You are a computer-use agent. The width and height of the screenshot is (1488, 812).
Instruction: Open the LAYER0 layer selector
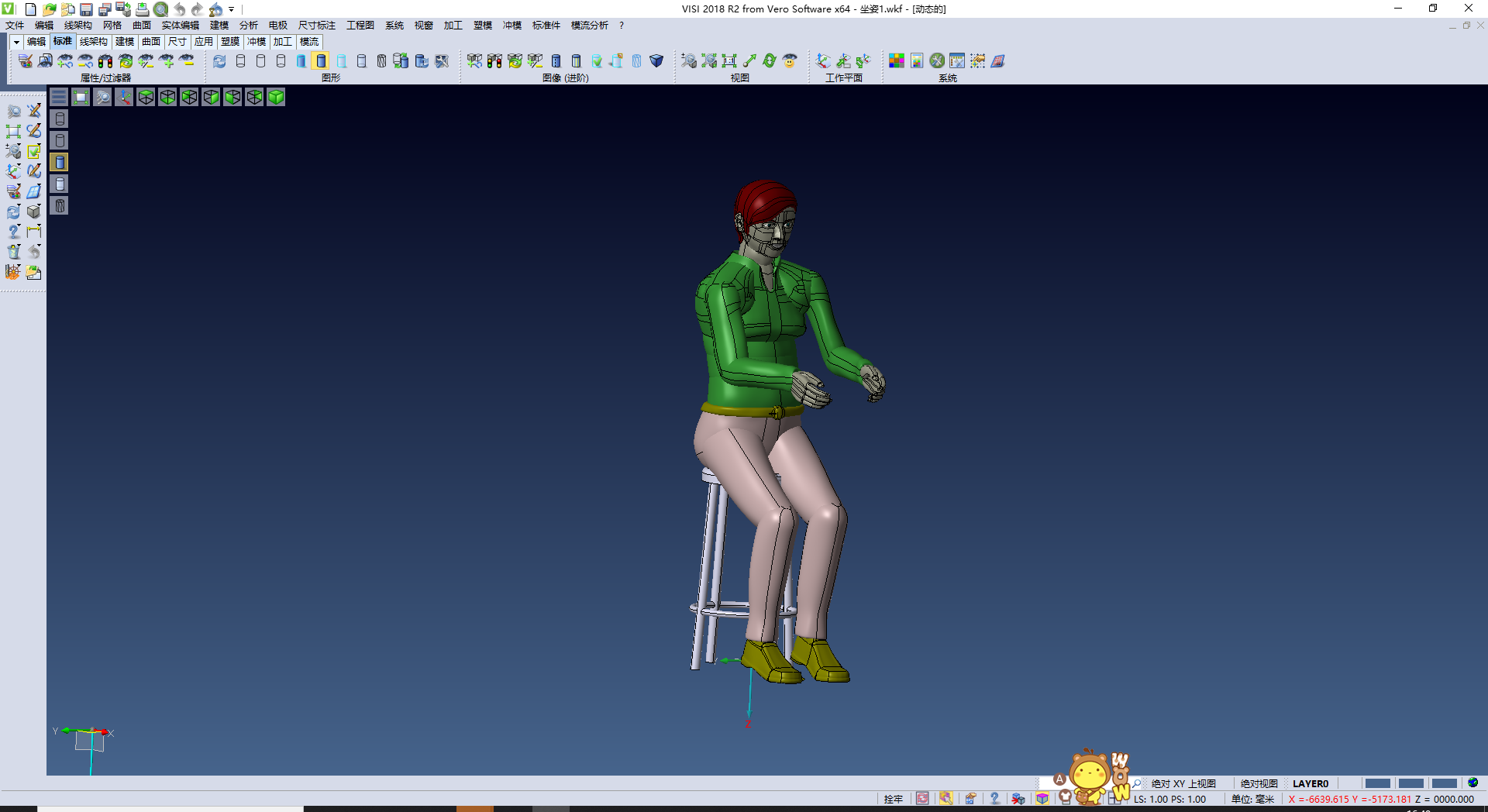click(1310, 783)
